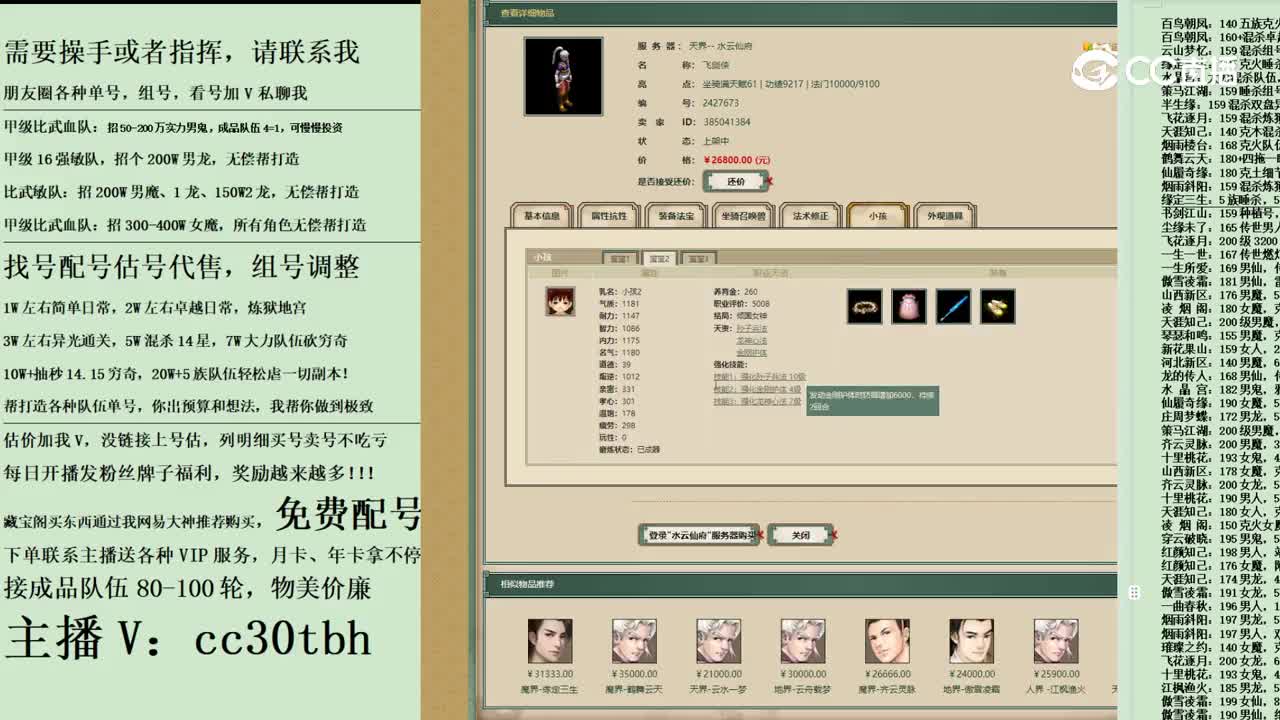
Task: Click the character avatar image at top
Action: click(x=563, y=77)
